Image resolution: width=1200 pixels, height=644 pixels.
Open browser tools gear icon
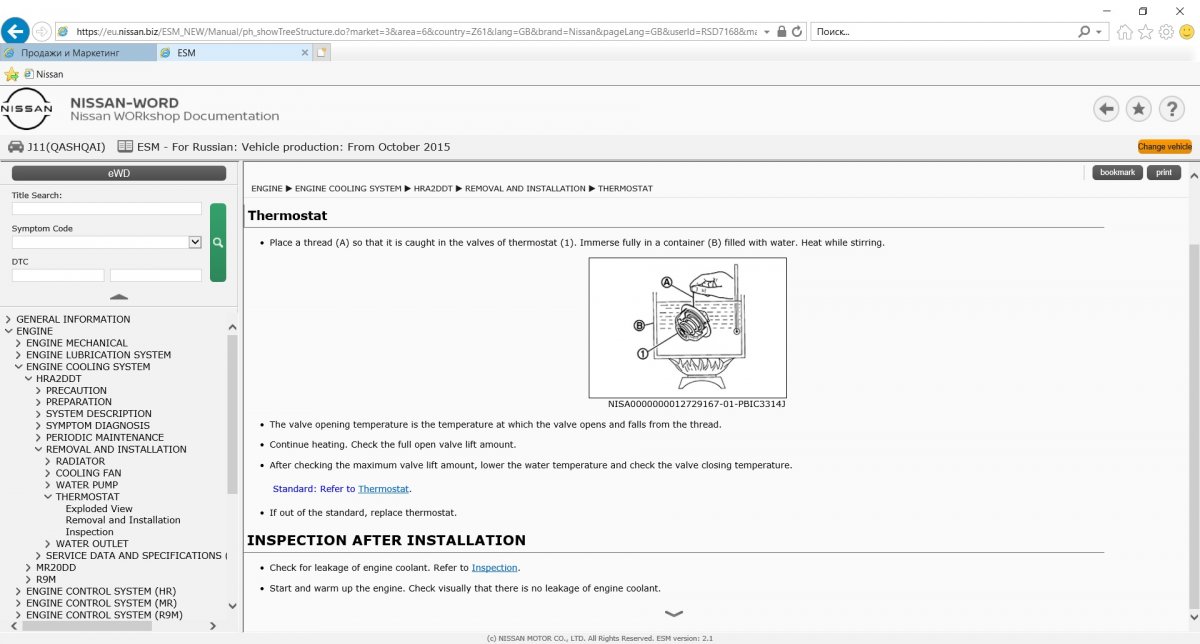click(1166, 31)
